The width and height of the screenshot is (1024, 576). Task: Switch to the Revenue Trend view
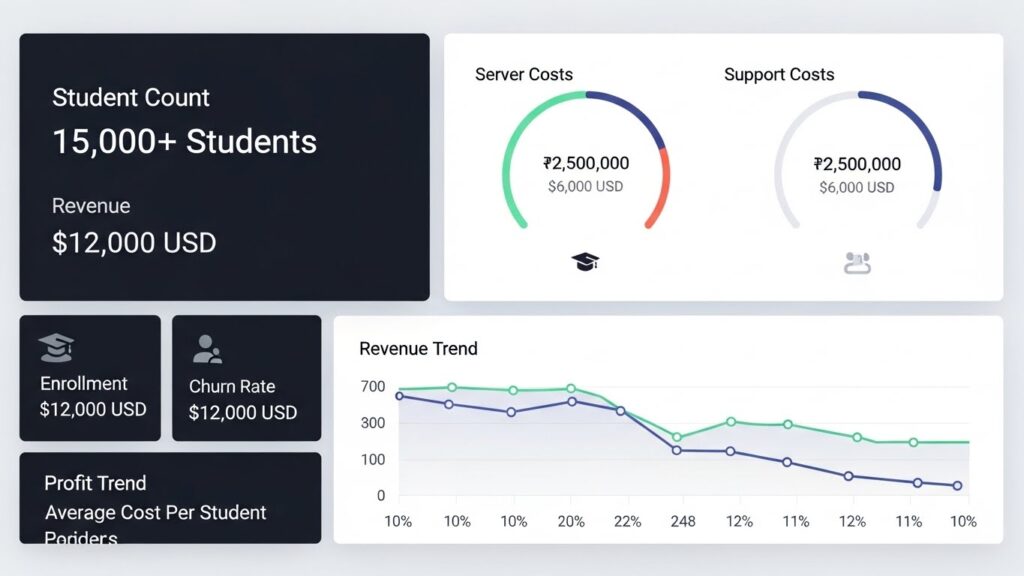coord(417,349)
